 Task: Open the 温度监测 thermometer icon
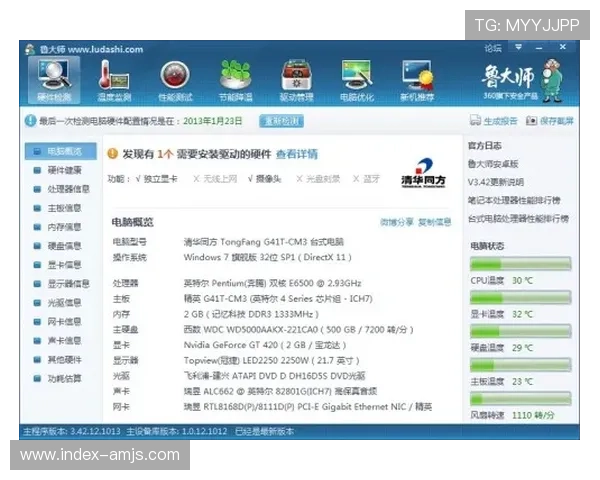pyautogui.click(x=114, y=80)
